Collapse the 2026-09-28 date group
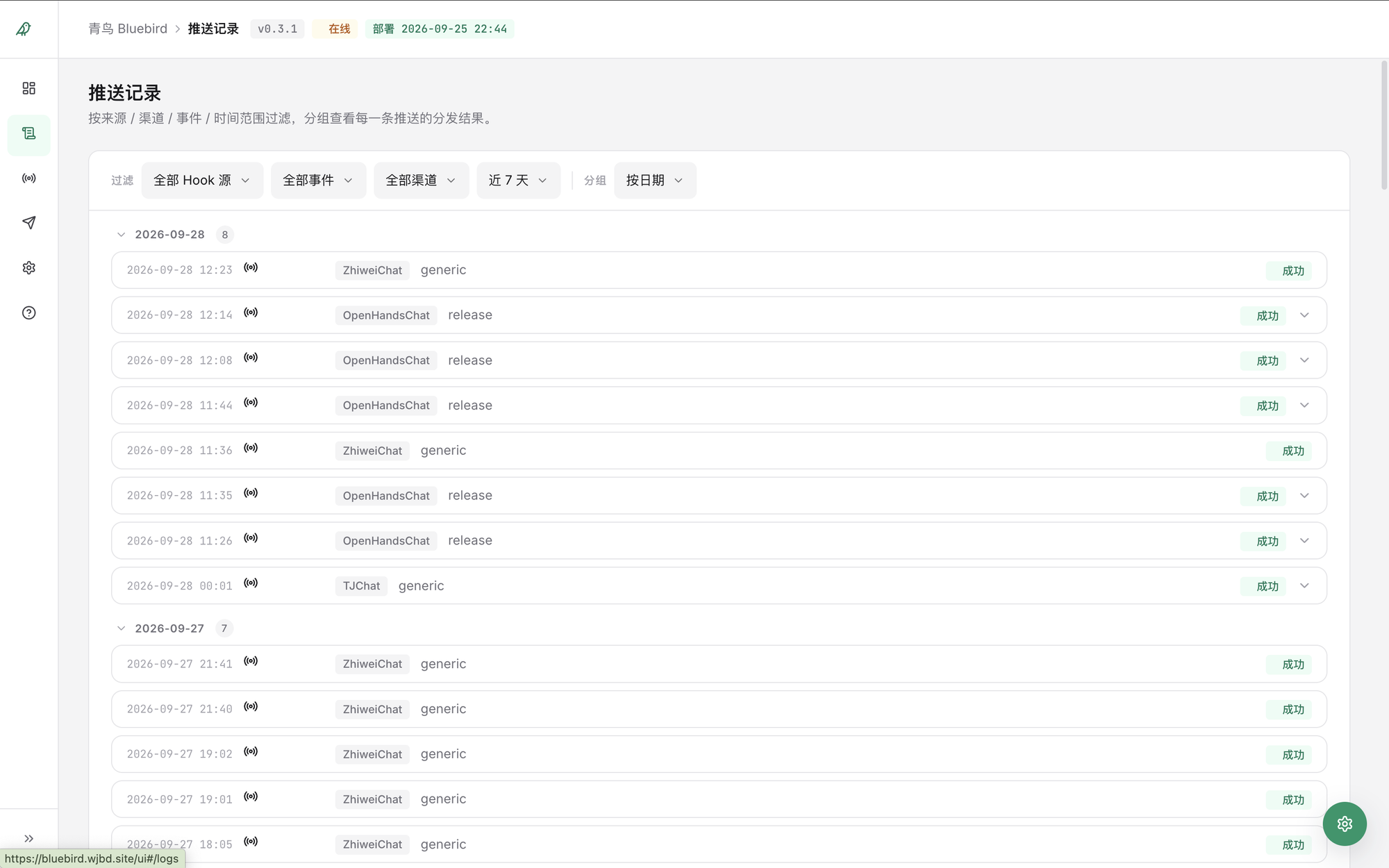The height and width of the screenshot is (868, 1389). [121, 235]
